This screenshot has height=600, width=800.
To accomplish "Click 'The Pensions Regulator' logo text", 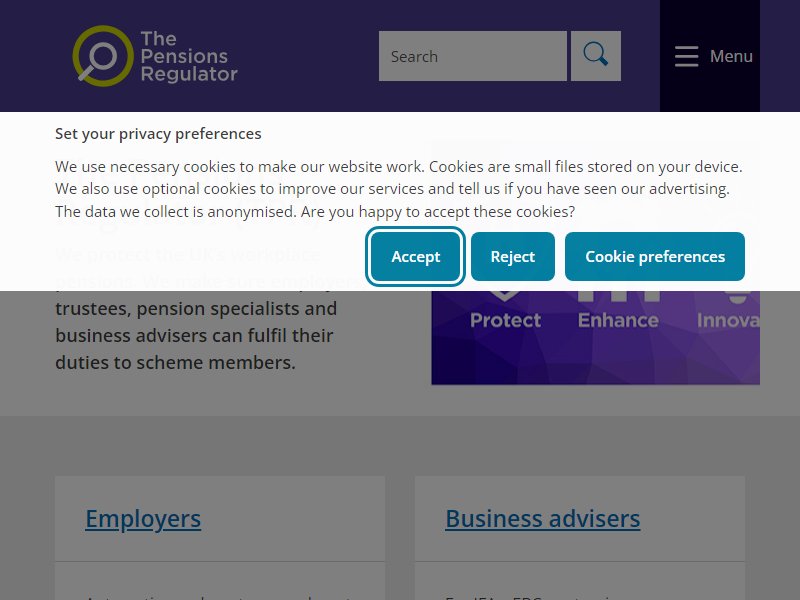I will [x=189, y=56].
